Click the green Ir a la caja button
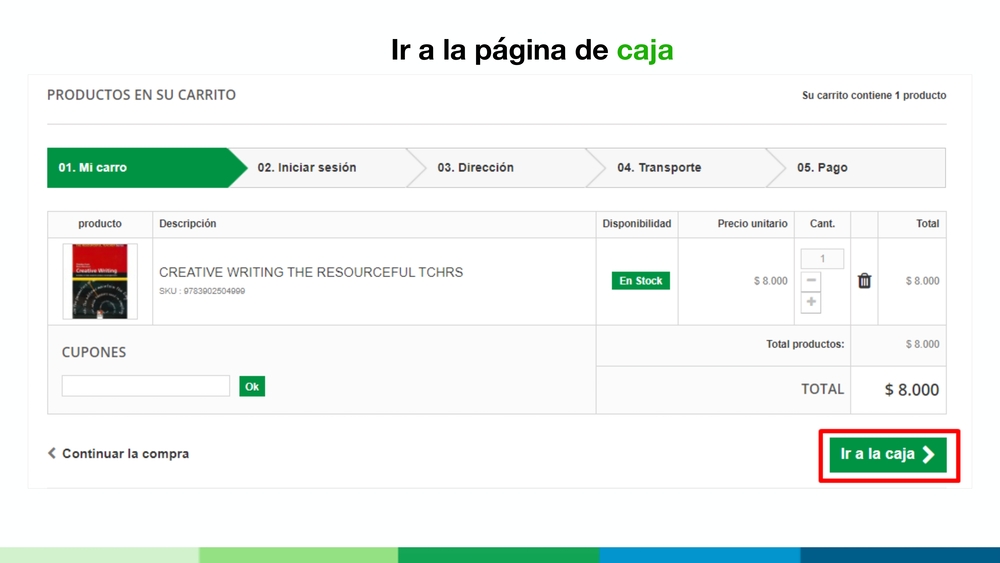 click(x=888, y=455)
